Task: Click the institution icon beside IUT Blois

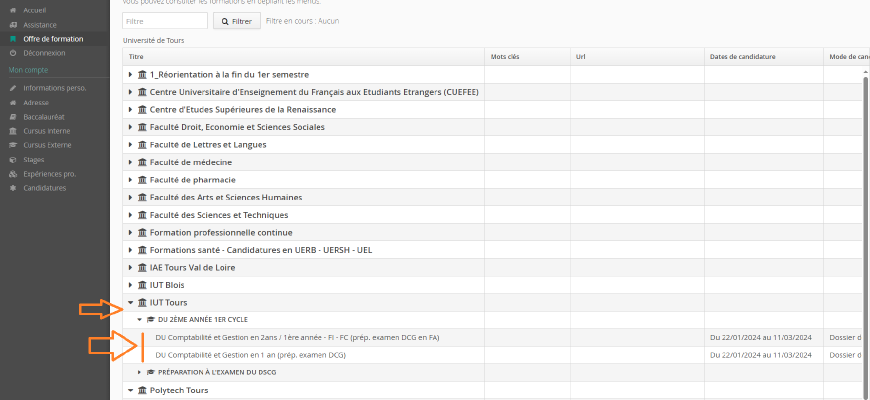Action: 142,285
